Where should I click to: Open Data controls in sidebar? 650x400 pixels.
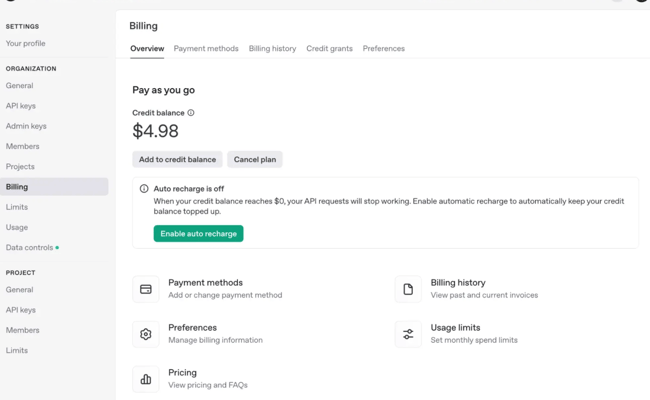pos(29,247)
